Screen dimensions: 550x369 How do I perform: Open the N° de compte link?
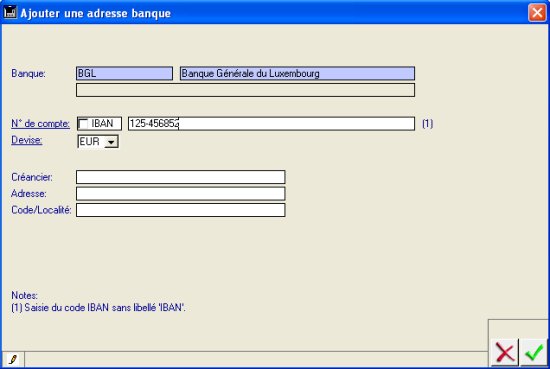pyautogui.click(x=40, y=123)
